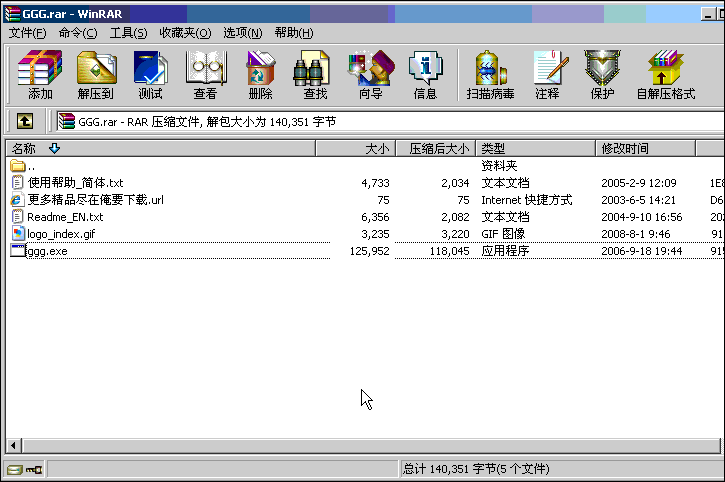Click the logo_index.gif file icon
This screenshot has width=725, height=482.
pos(18,234)
